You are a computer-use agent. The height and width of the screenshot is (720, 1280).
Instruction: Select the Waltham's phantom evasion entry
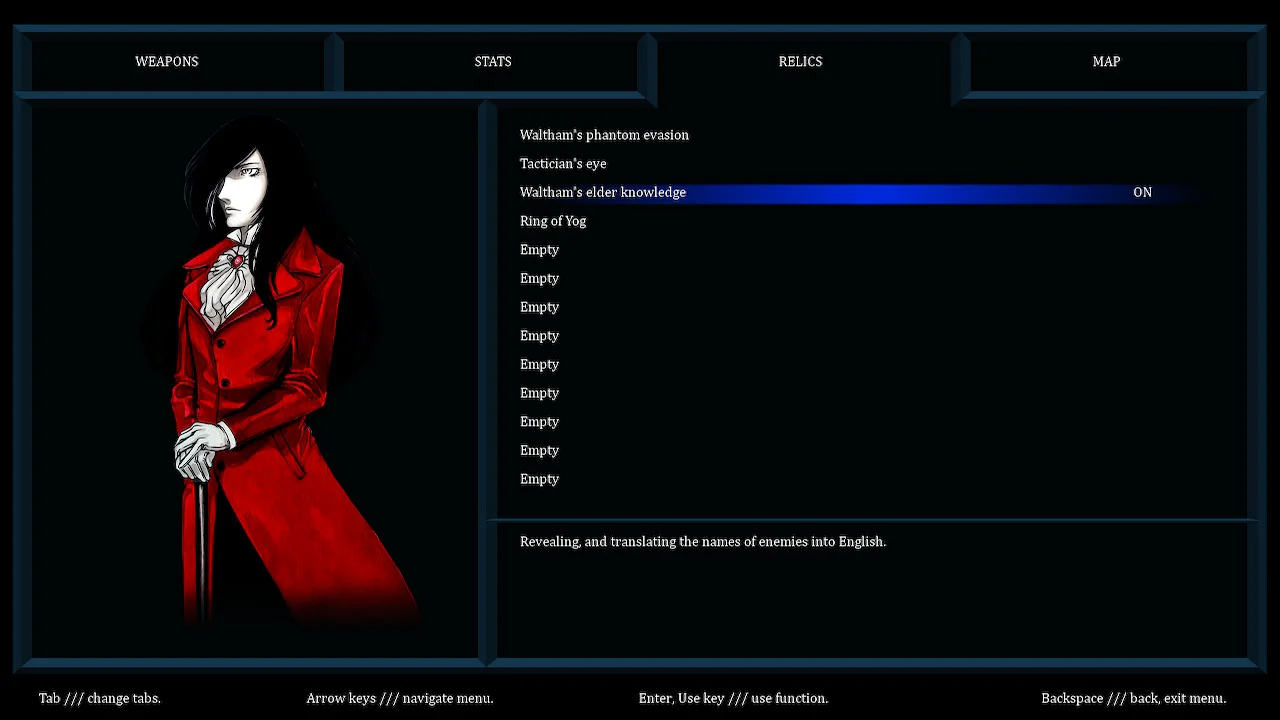[x=604, y=135]
